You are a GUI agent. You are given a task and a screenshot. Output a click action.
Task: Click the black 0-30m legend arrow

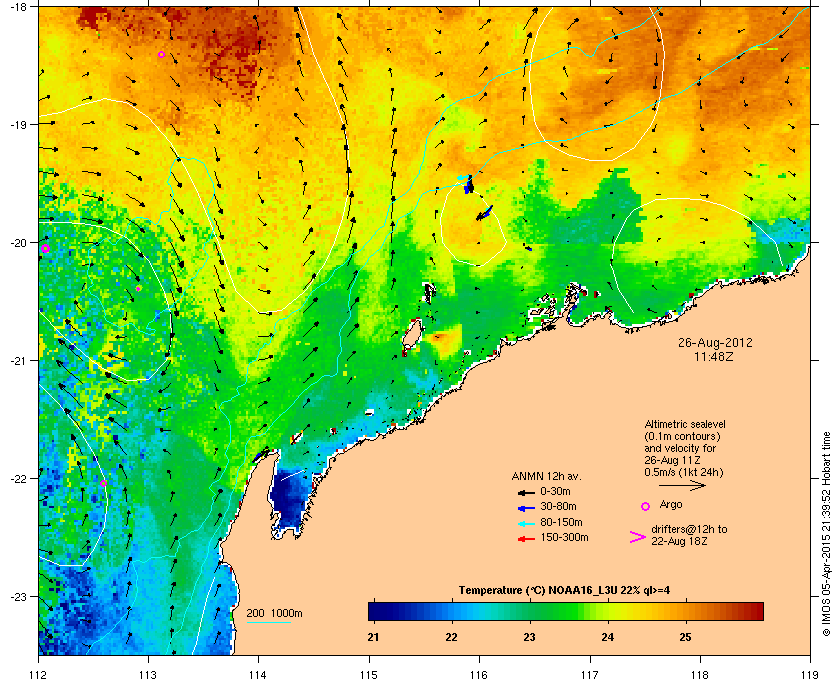coord(526,492)
